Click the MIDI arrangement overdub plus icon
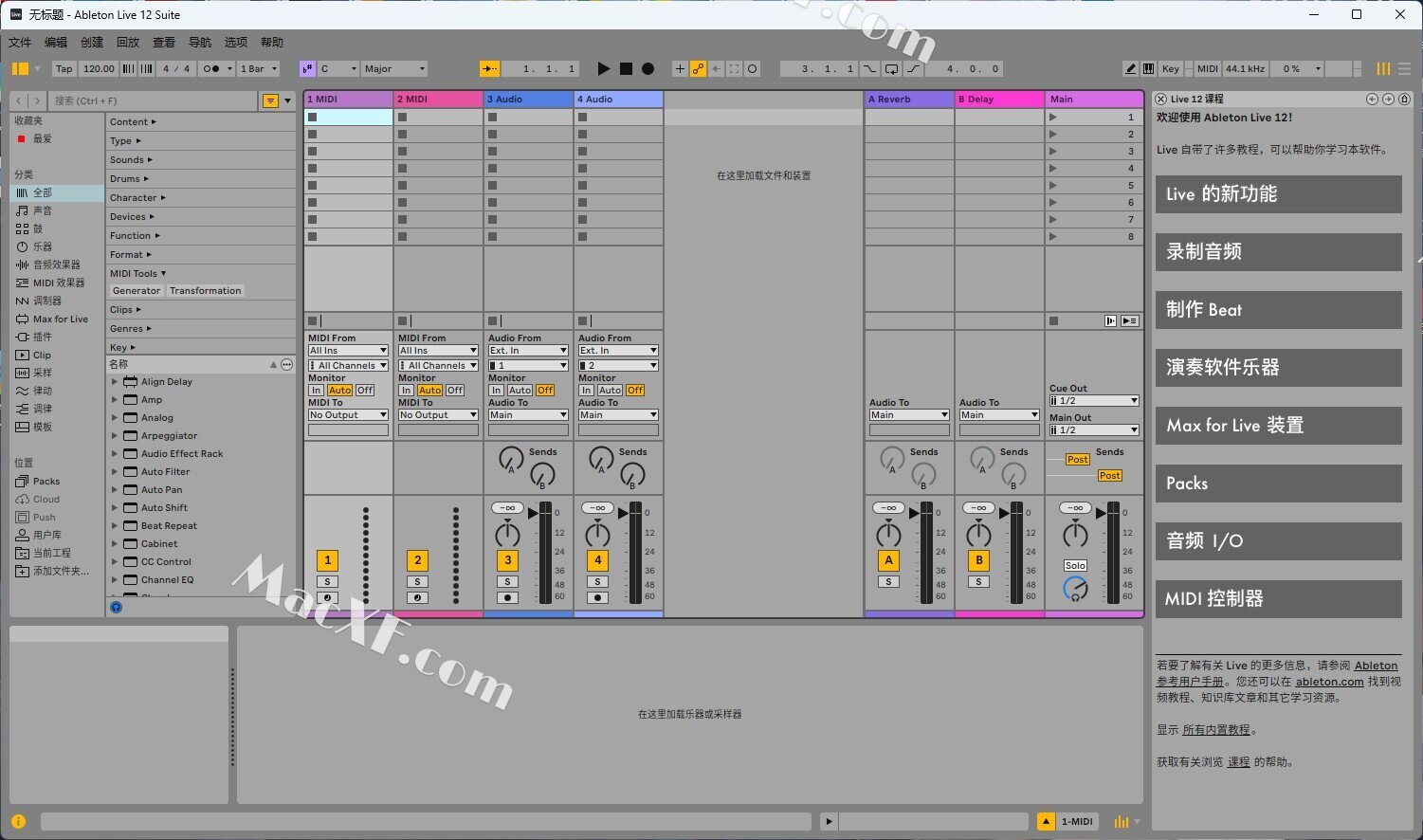The height and width of the screenshot is (840, 1423). click(x=680, y=68)
